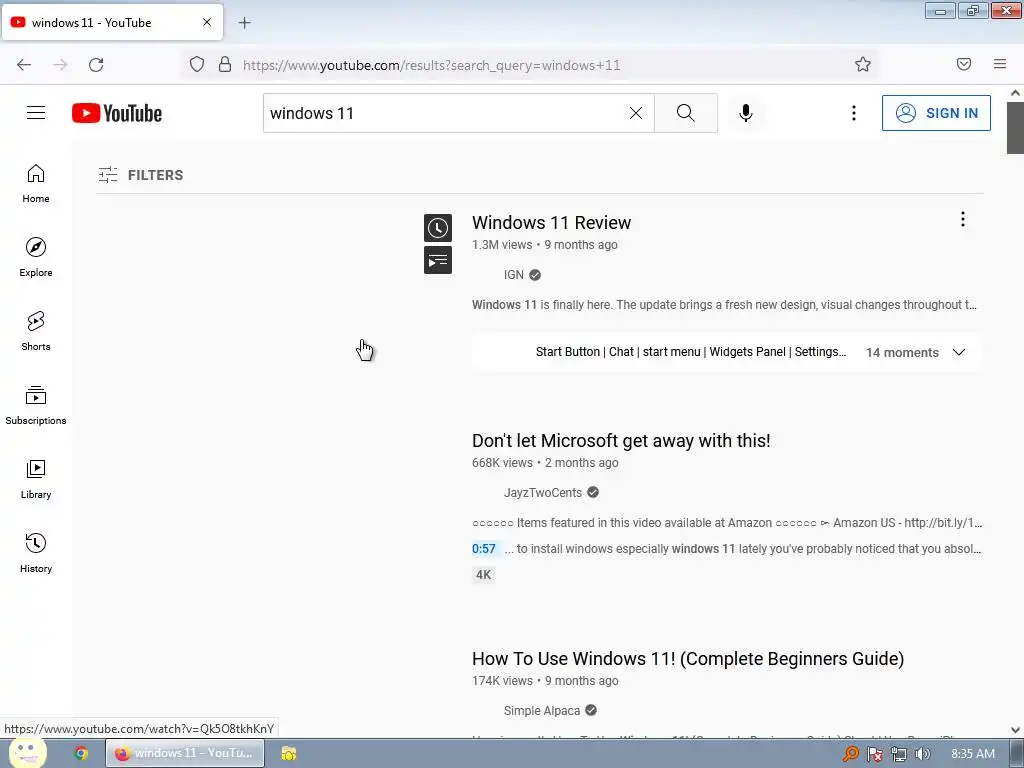
Task: Click the 8:35 AM clock
Action: [x=972, y=754]
